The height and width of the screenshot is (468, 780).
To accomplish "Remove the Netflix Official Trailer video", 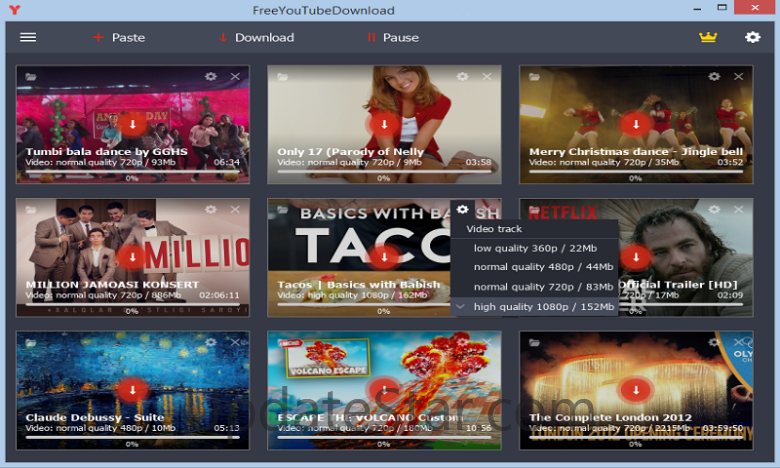I will [x=739, y=209].
